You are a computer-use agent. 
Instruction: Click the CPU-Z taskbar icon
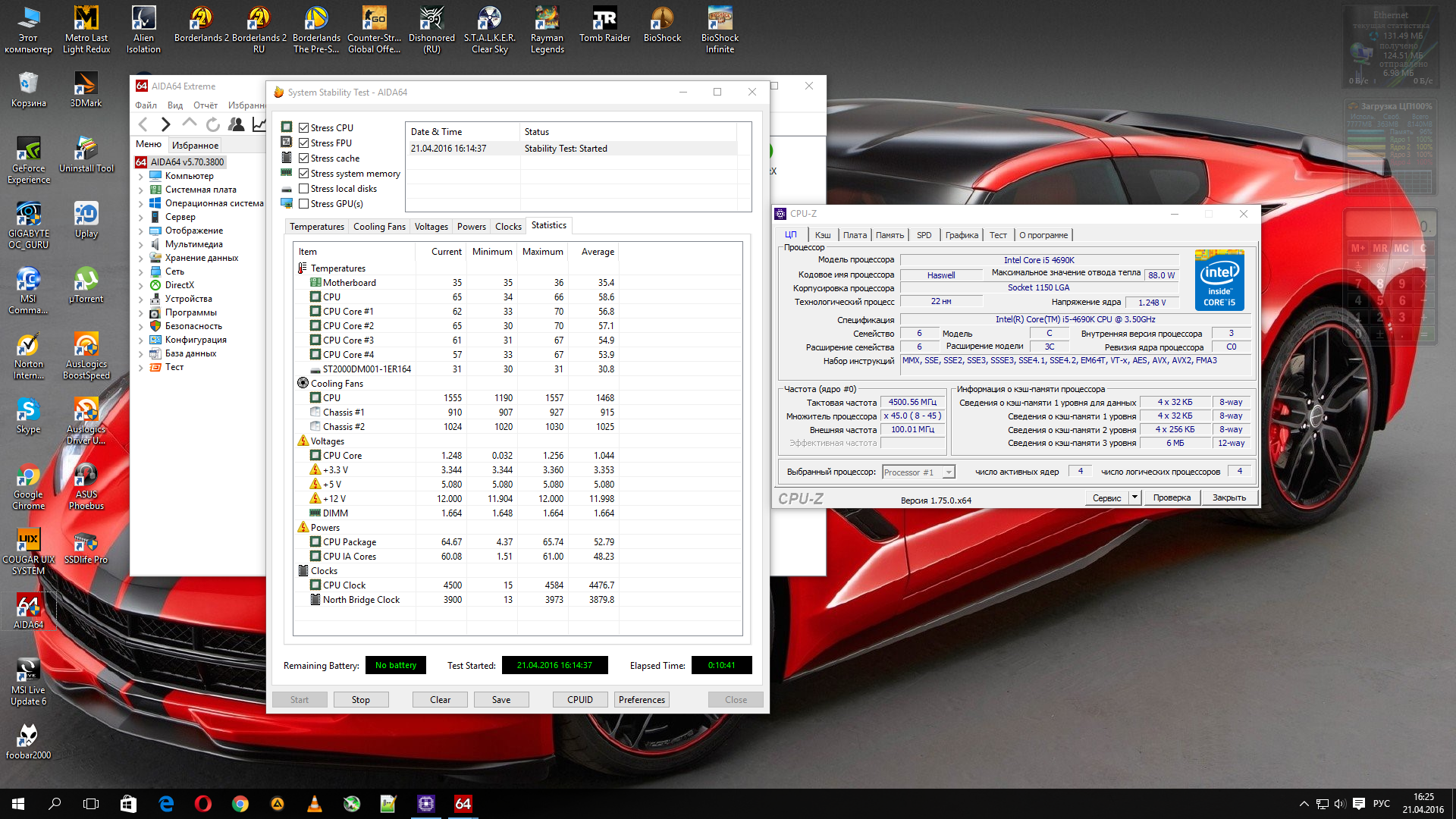(426, 804)
